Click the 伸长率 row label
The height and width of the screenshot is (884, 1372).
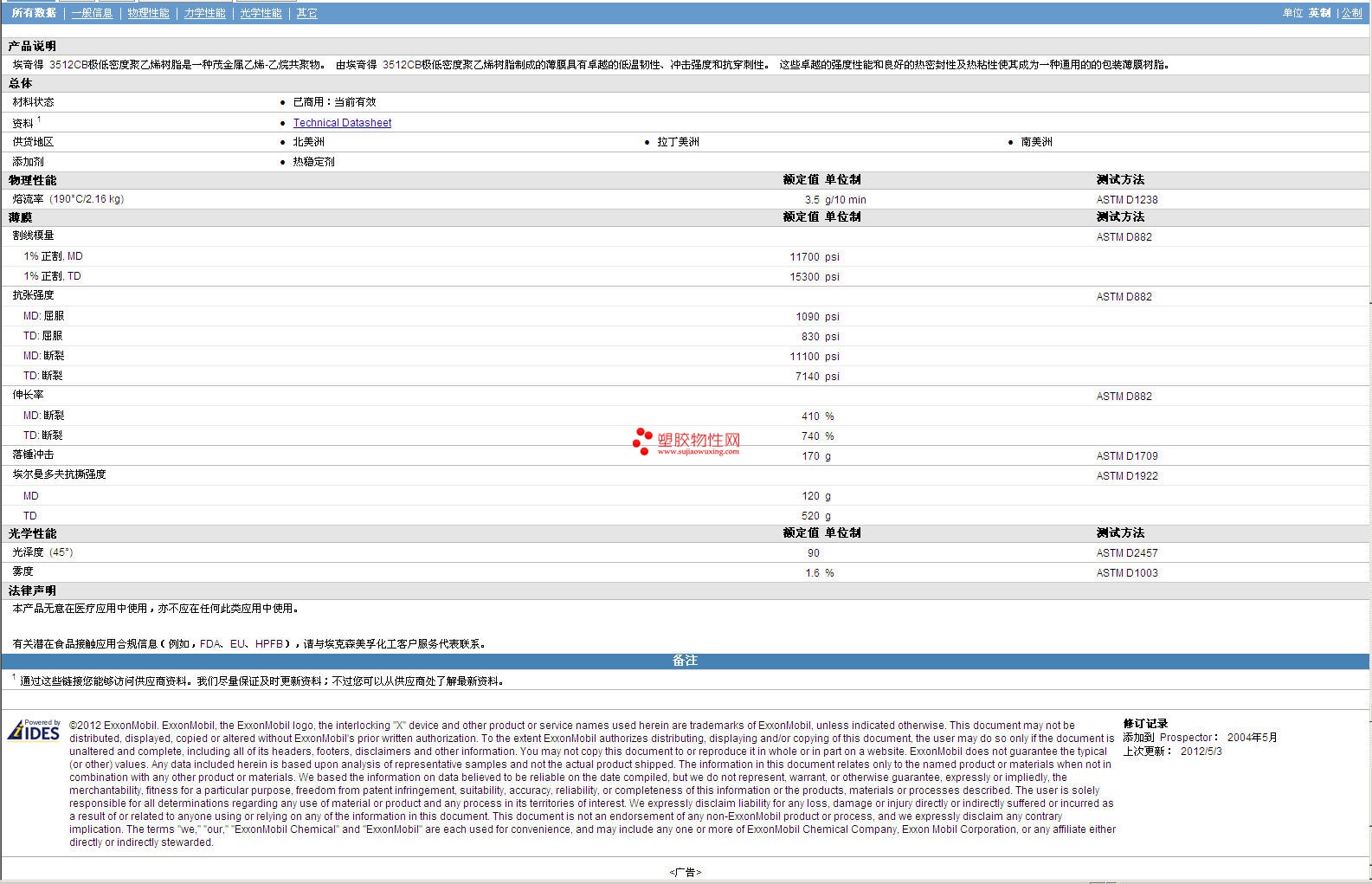click(28, 395)
